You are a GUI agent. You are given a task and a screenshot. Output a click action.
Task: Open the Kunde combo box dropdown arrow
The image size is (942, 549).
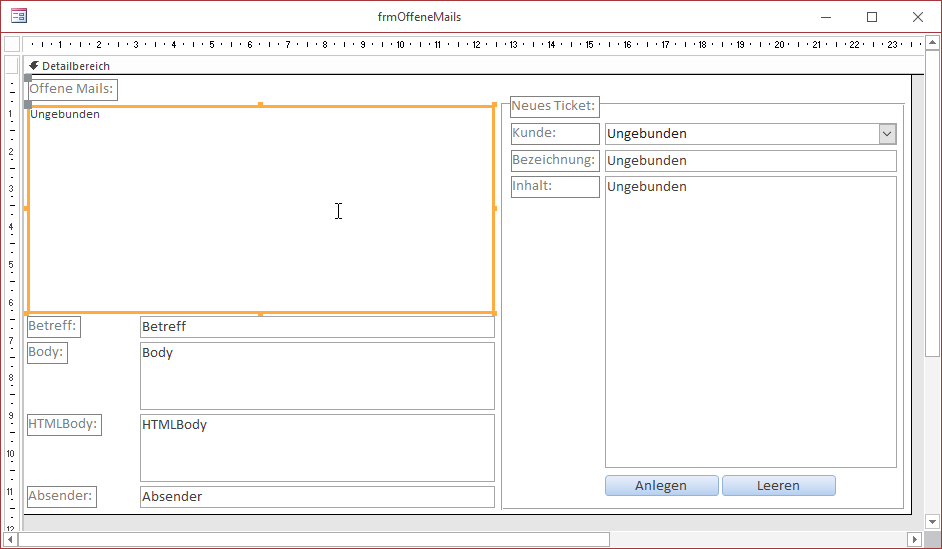pos(886,134)
